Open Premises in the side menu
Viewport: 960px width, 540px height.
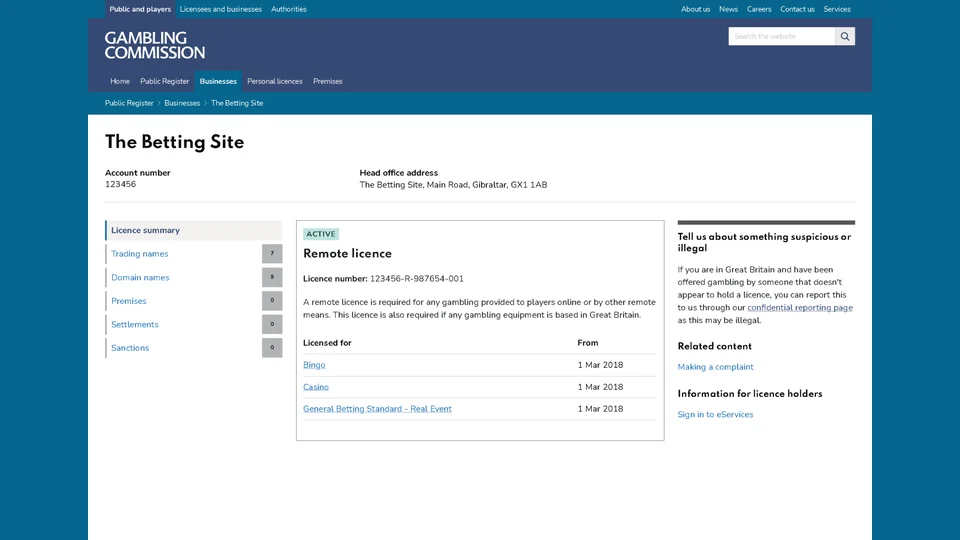click(x=129, y=301)
